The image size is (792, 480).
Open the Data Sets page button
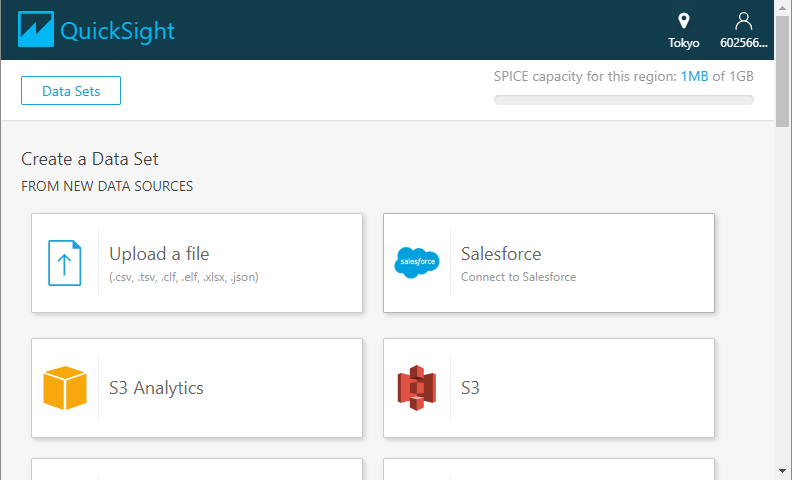[x=71, y=91]
